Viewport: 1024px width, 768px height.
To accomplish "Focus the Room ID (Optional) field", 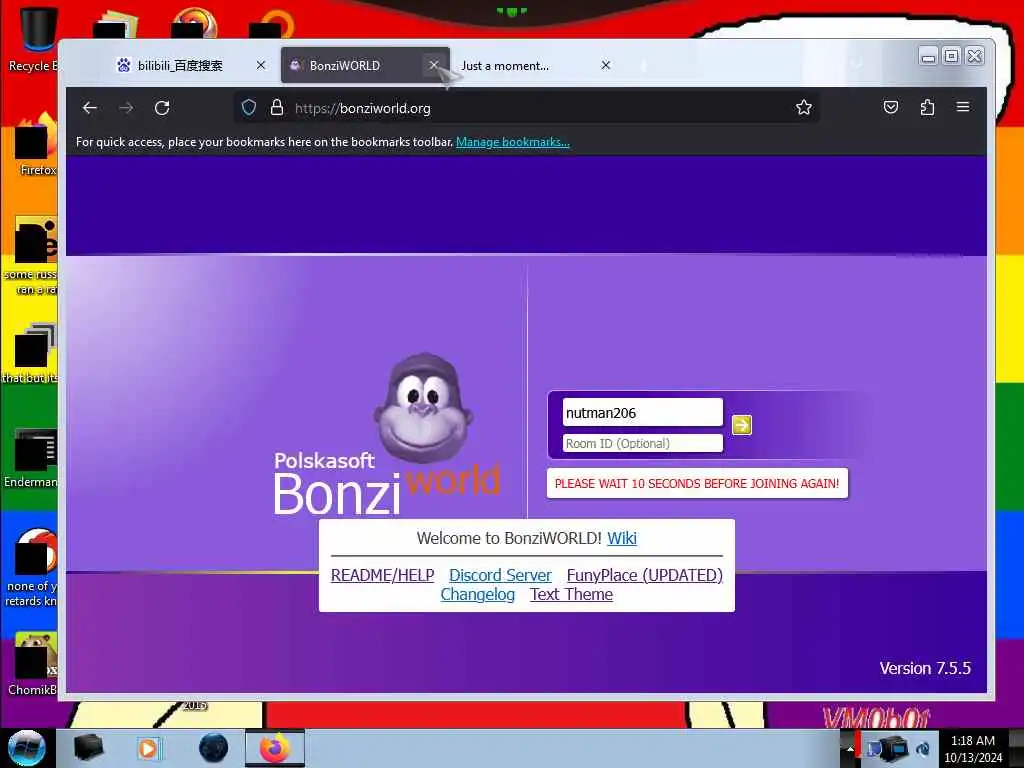I will tap(643, 443).
